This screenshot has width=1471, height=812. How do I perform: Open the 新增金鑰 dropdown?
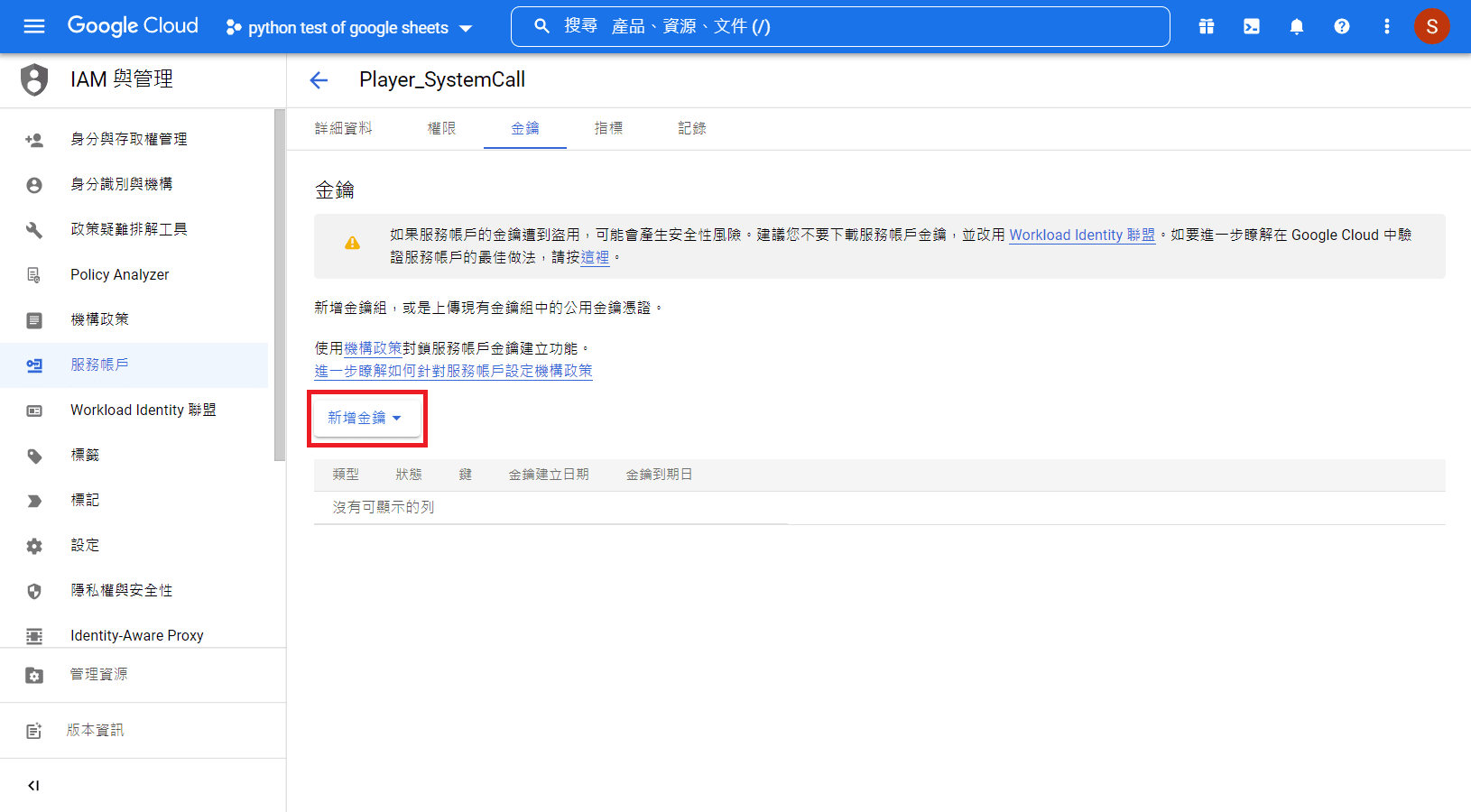point(366,417)
